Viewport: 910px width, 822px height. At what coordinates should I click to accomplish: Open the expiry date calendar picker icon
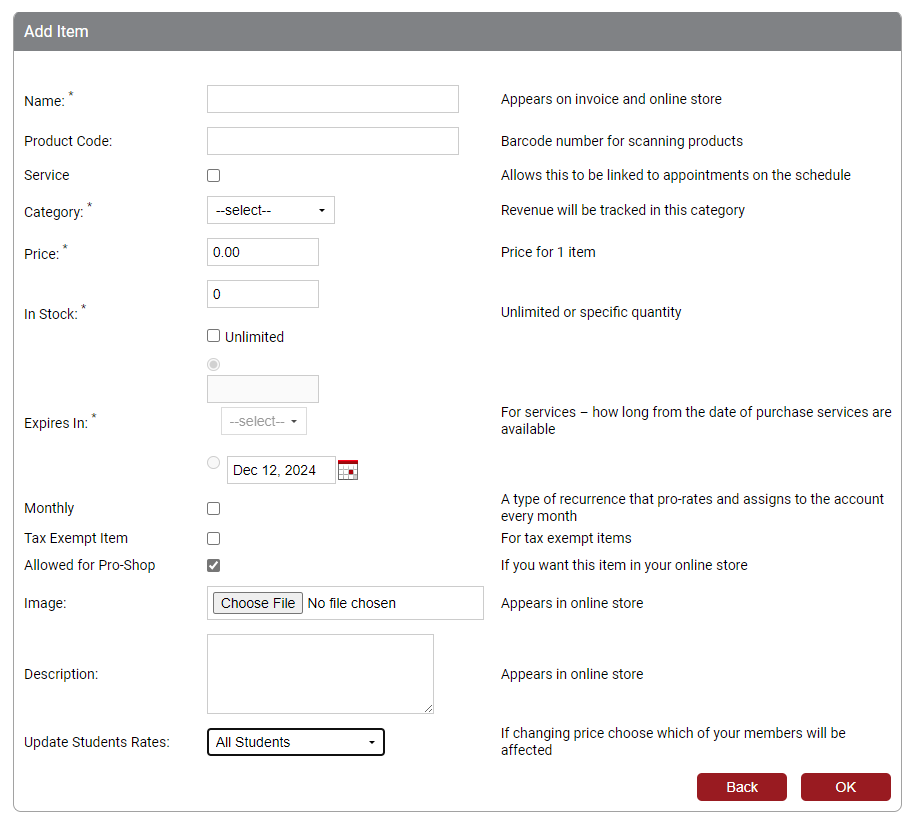click(x=348, y=470)
